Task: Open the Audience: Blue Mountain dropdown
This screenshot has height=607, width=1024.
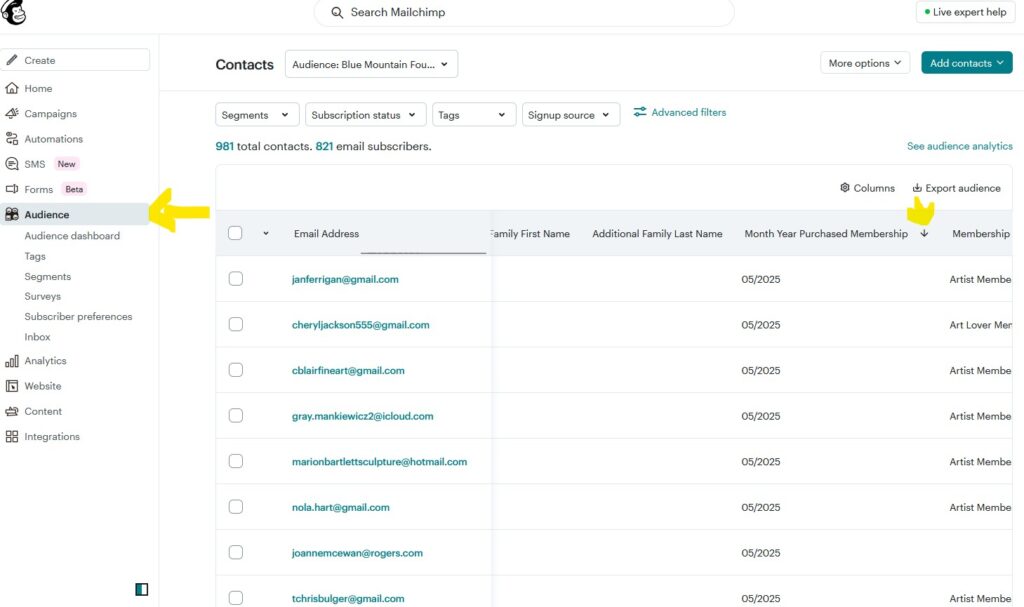Action: (x=371, y=64)
